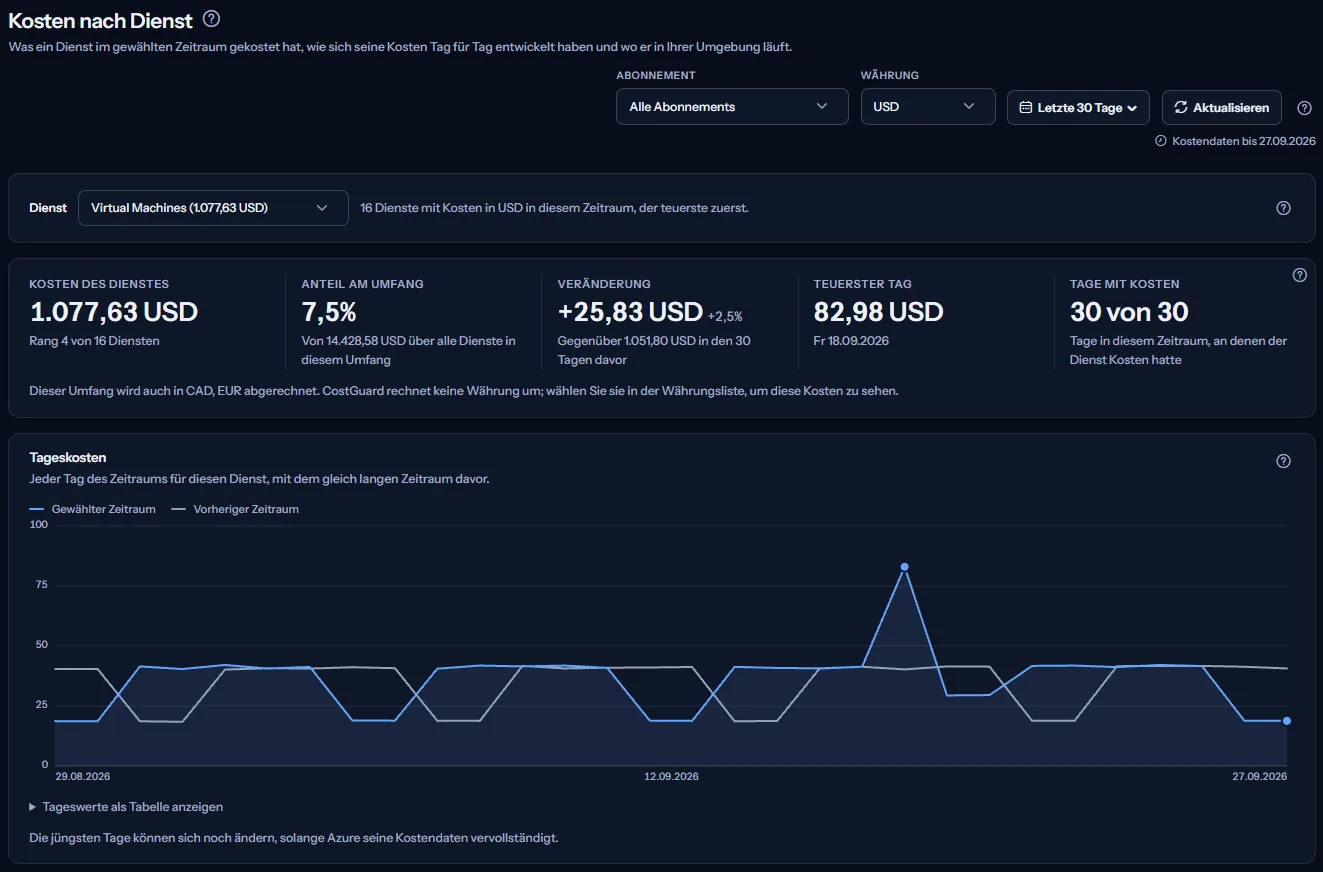The width and height of the screenshot is (1323, 872).
Task: Click the 29.08.2026 axis label
Action: click(x=83, y=777)
